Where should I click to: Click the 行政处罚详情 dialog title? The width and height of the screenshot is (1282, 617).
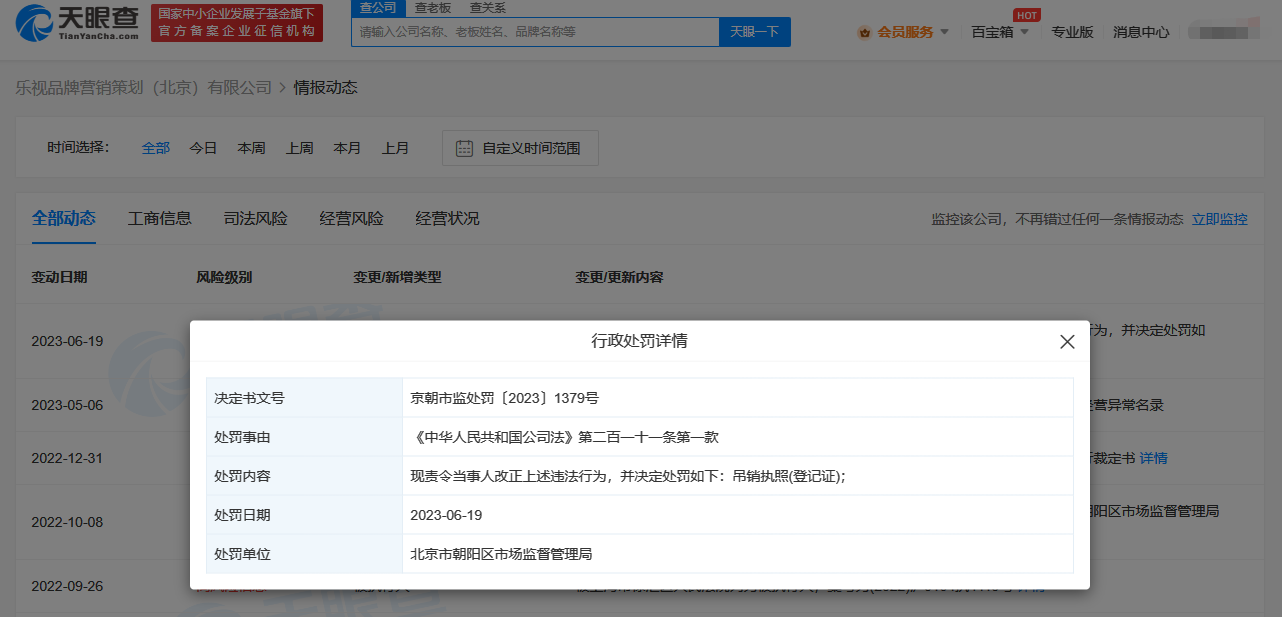(640, 341)
